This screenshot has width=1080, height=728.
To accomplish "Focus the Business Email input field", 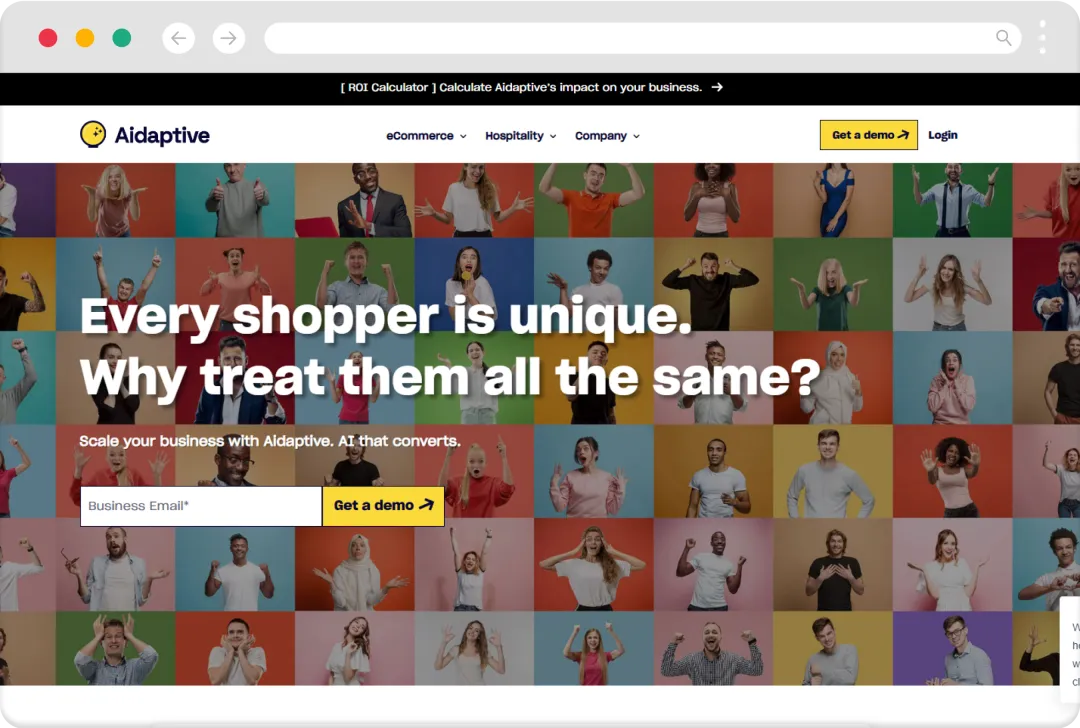I will point(201,506).
